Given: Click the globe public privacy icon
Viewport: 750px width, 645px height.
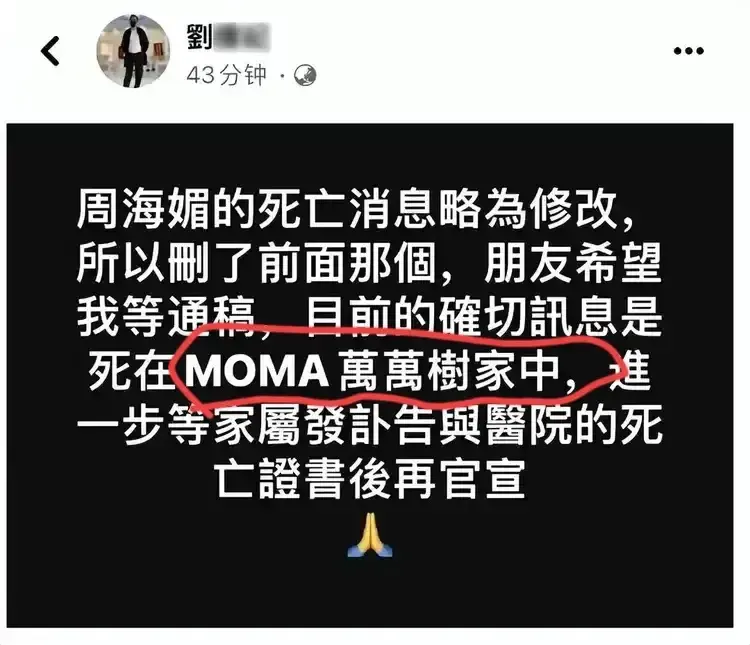Looking at the screenshot, I should point(305,75).
